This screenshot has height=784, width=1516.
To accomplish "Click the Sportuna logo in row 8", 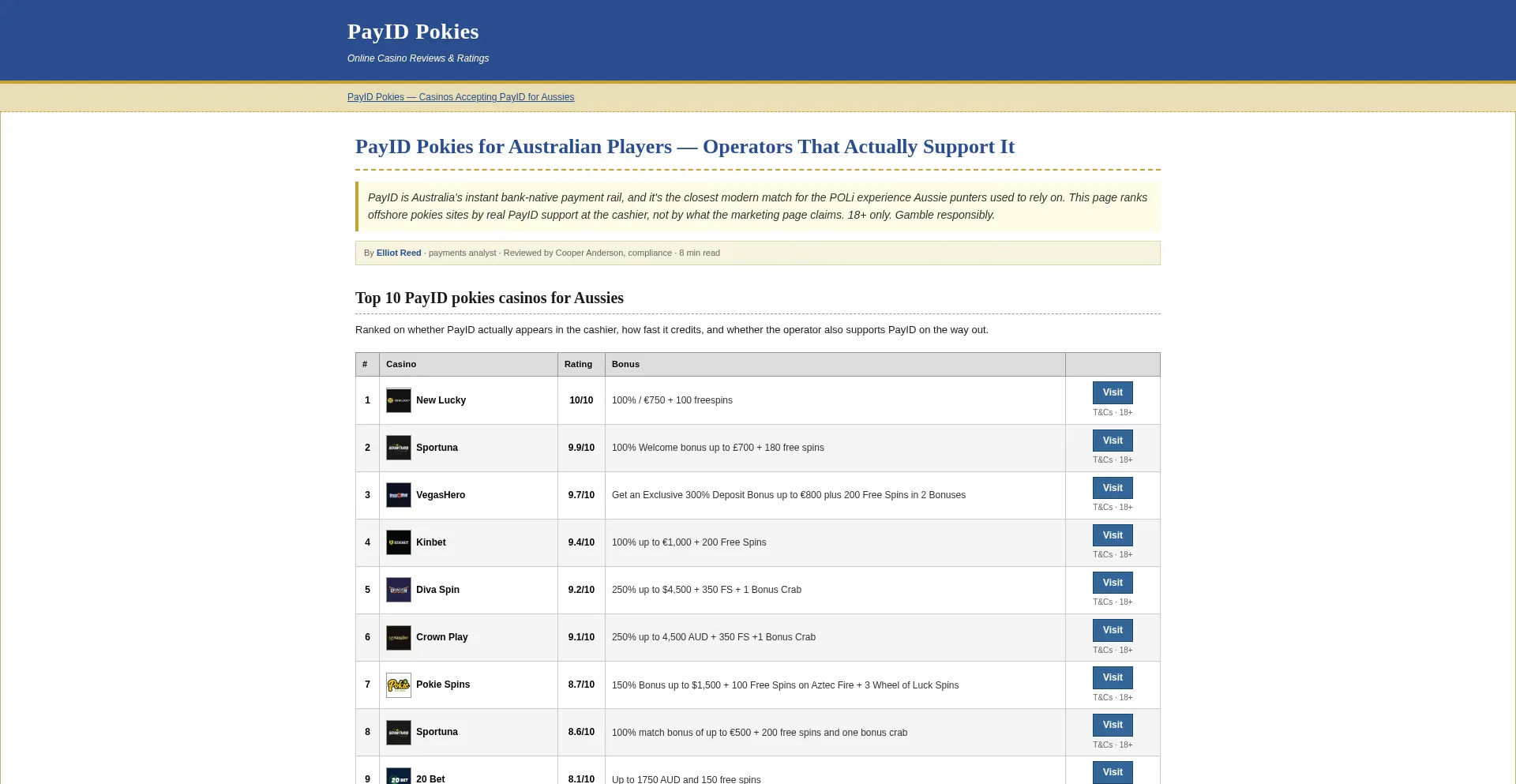I will pyautogui.click(x=398, y=732).
